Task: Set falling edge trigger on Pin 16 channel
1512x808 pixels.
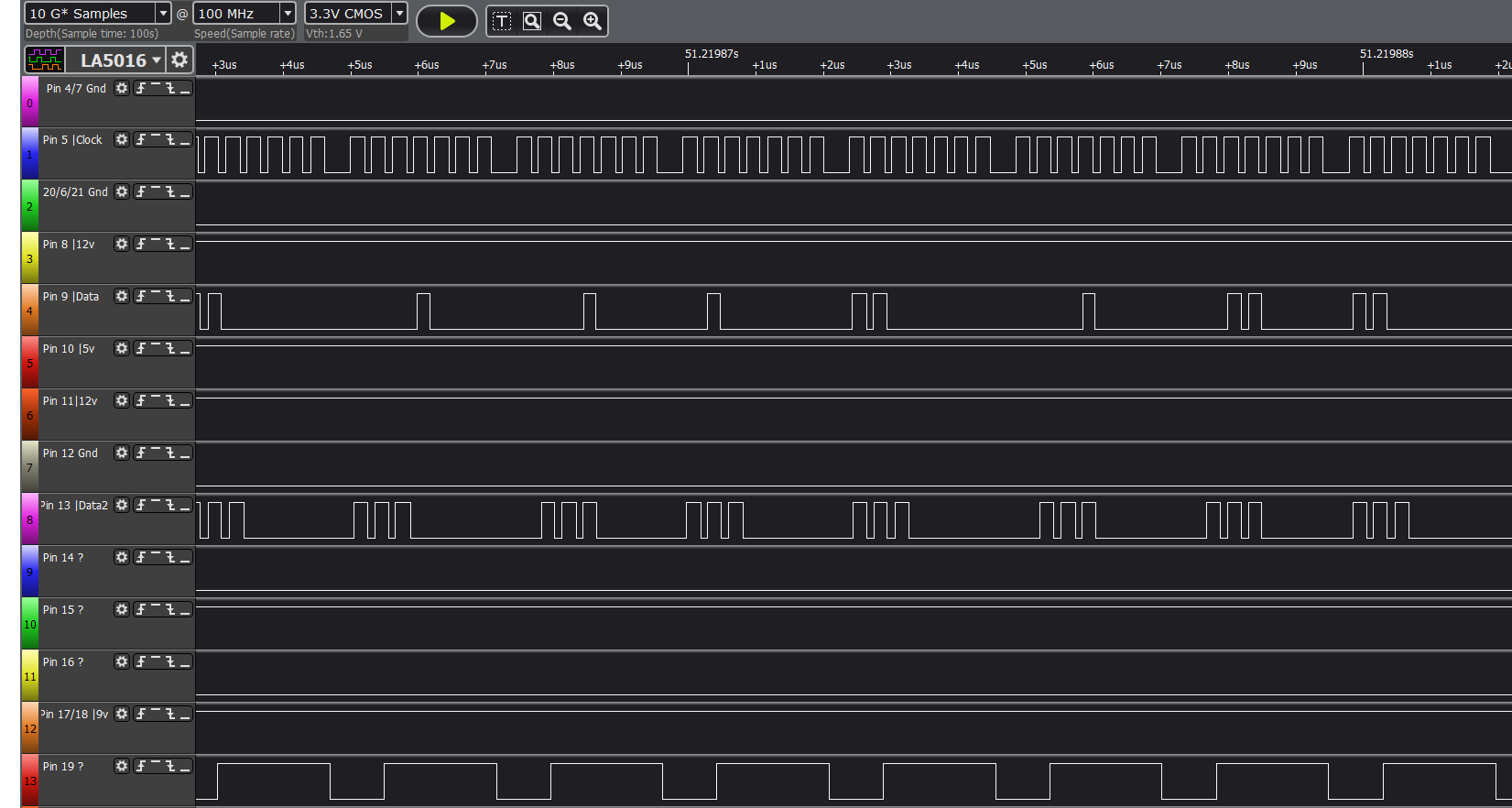Action: coord(170,661)
